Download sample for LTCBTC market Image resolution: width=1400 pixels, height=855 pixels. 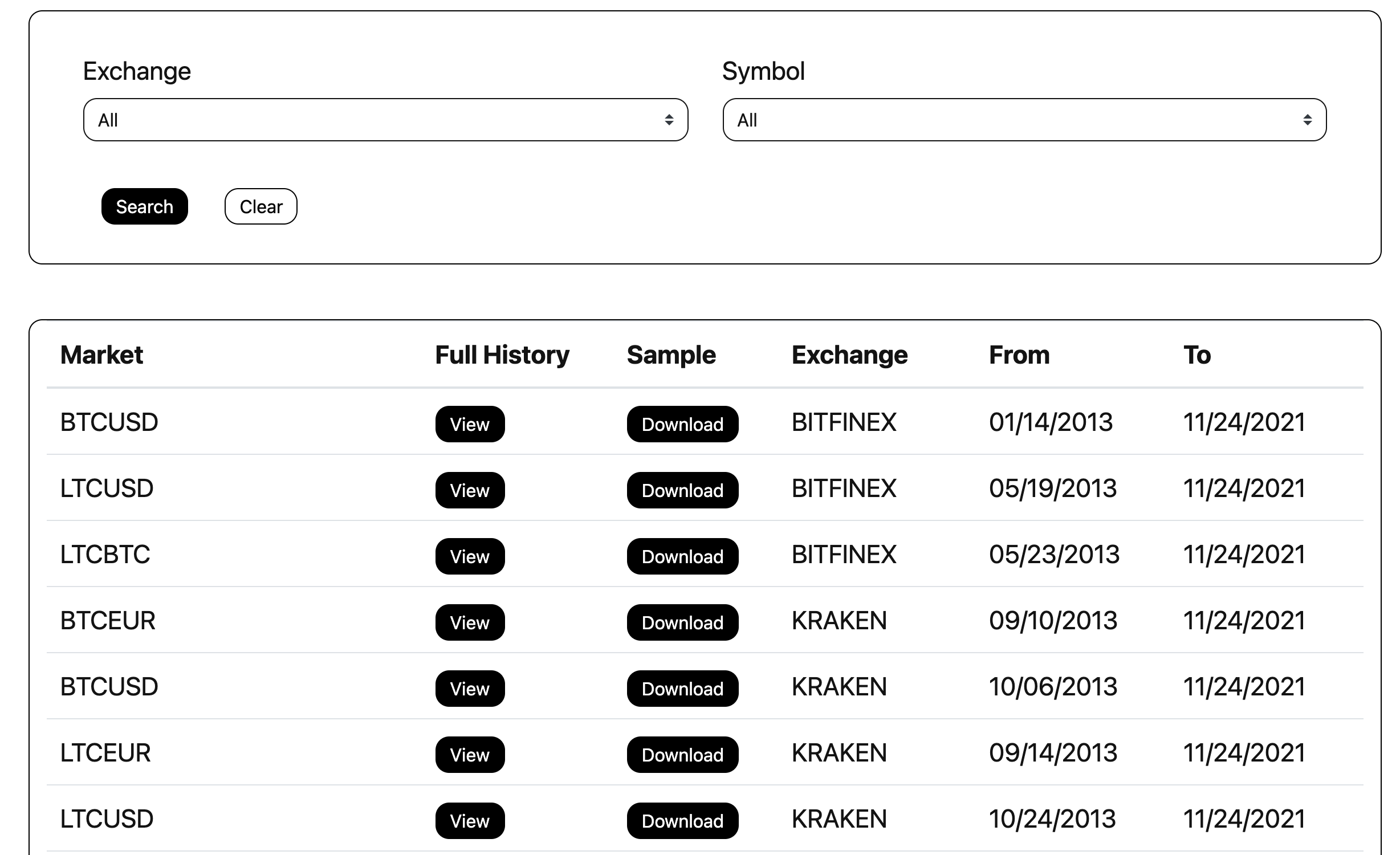(682, 556)
